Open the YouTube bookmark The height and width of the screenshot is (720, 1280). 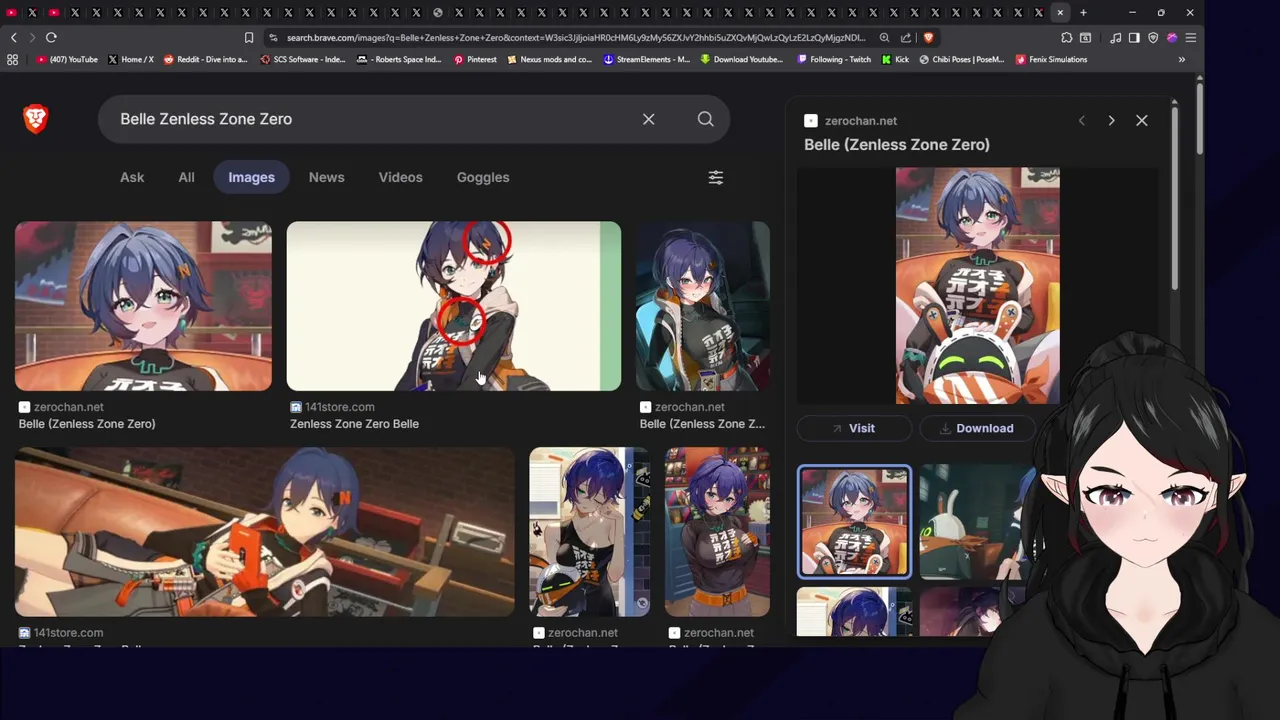[x=67, y=59]
